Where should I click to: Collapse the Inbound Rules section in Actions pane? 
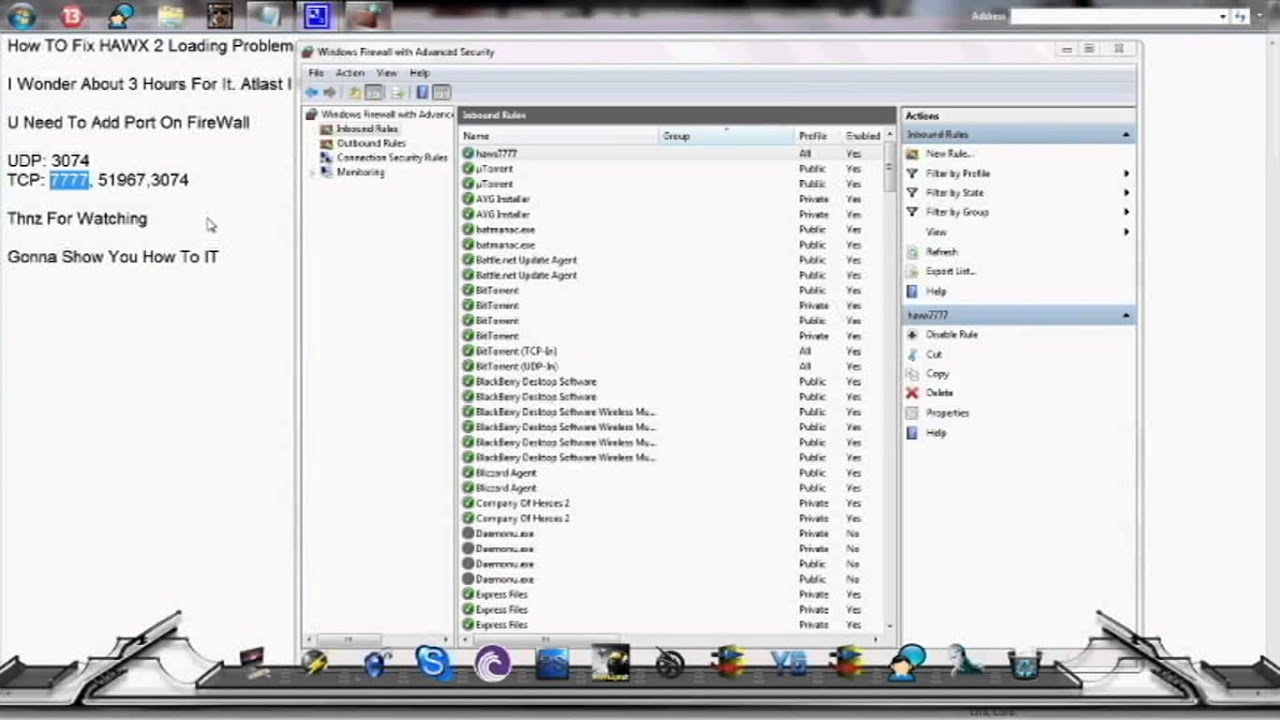1126,135
